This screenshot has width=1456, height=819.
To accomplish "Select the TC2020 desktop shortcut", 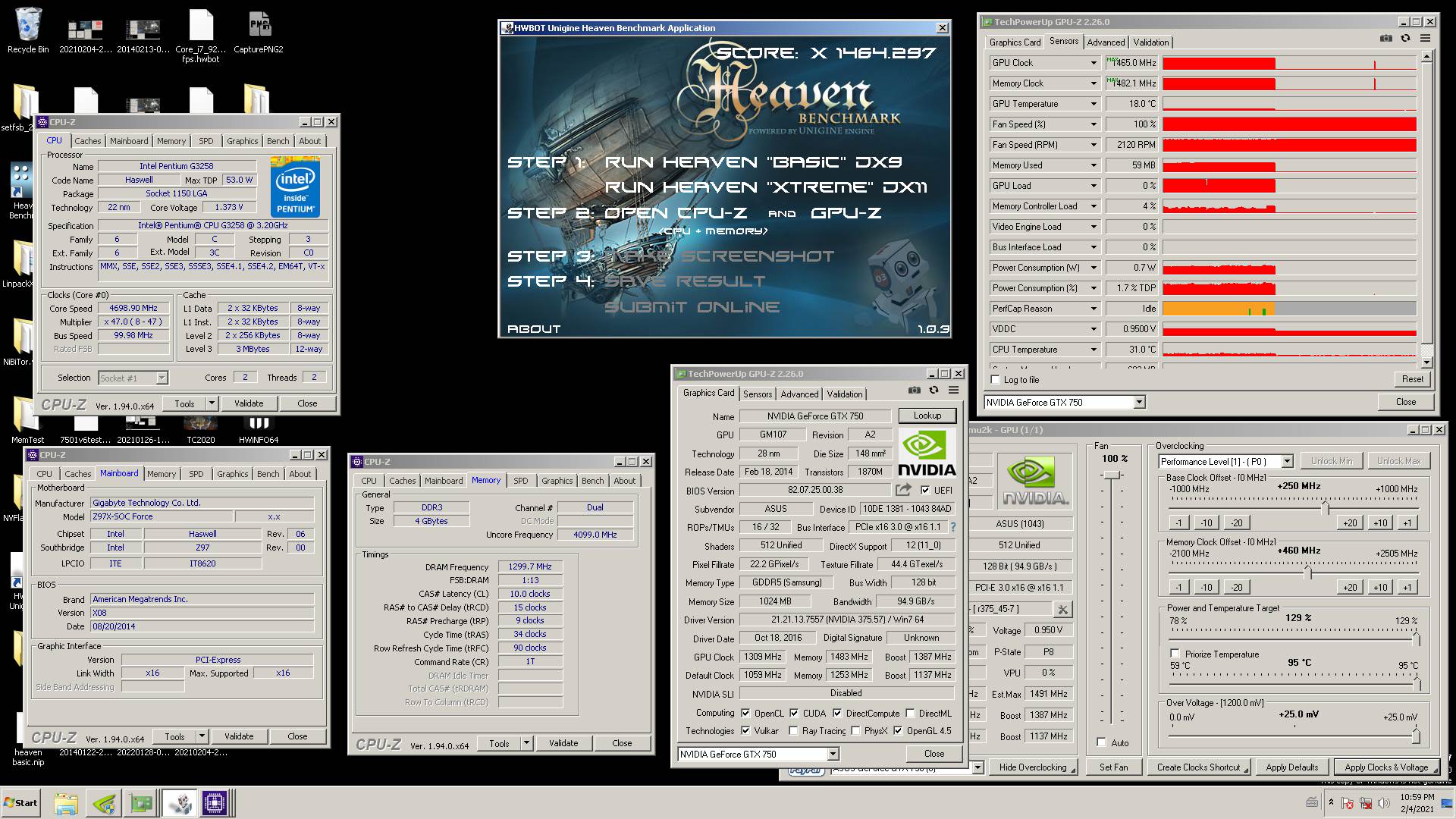I will point(200,429).
